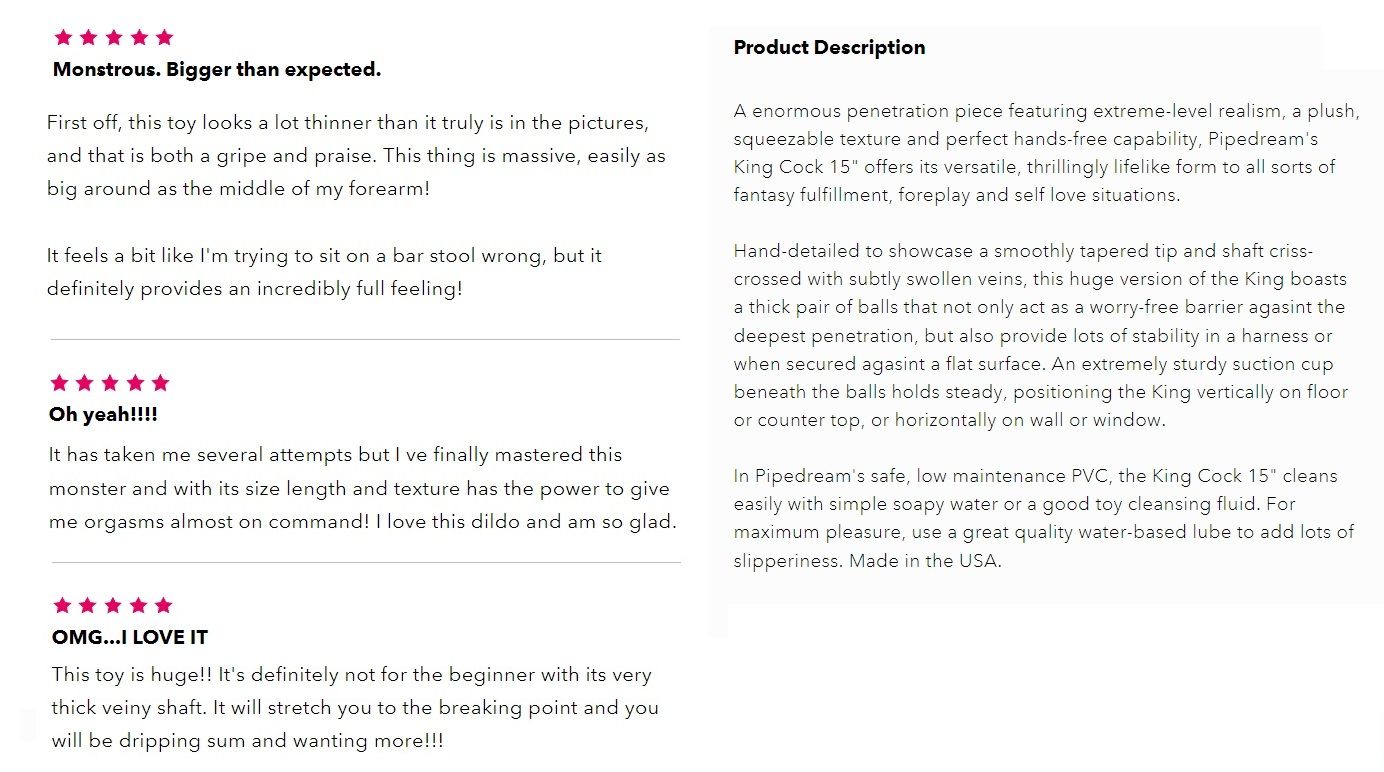Click the review text starting 'This toy is huge!!'

355,708
